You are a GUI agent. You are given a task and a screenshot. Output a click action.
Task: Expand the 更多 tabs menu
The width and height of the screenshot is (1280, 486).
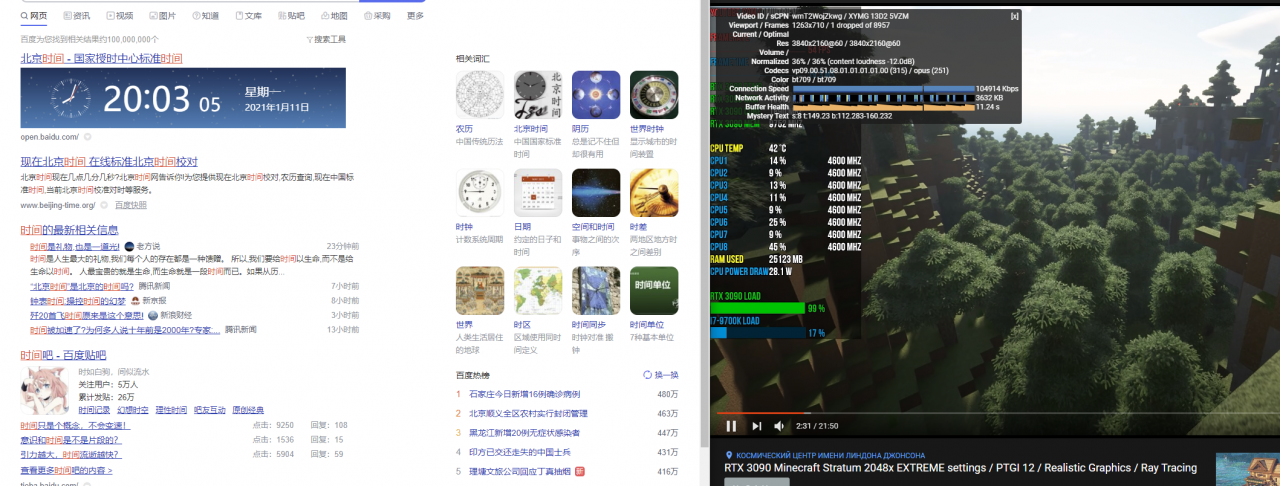(x=415, y=16)
